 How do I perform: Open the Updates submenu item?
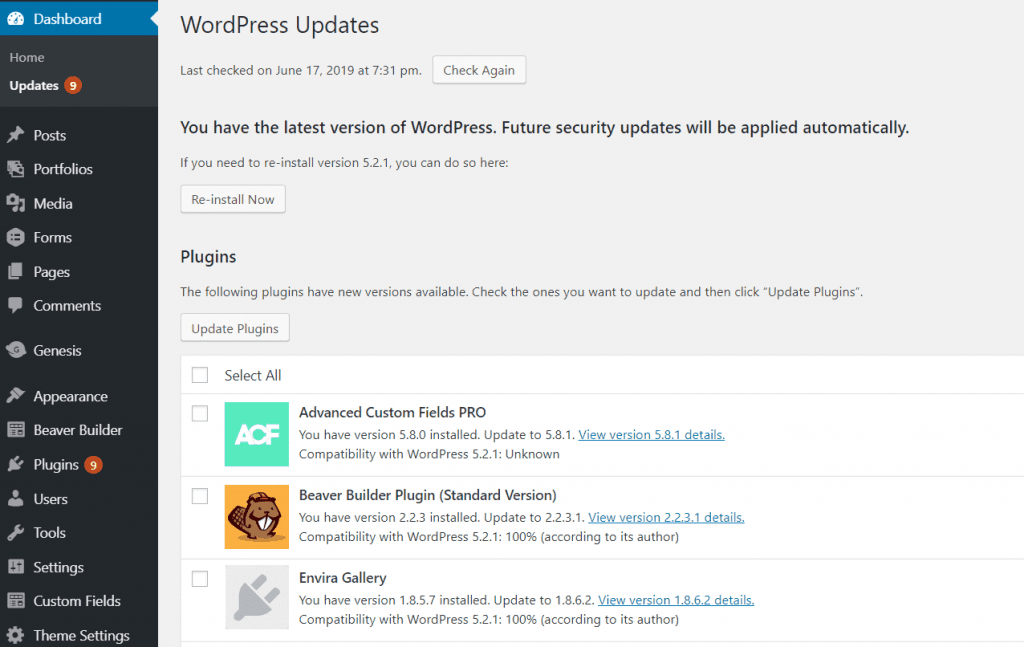(x=34, y=86)
